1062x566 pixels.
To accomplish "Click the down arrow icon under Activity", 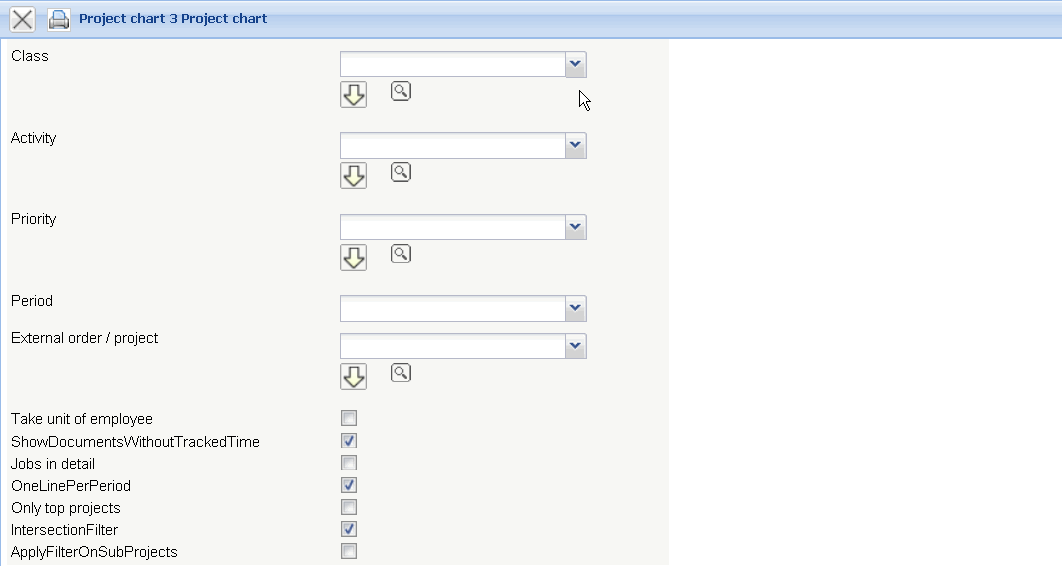I will [353, 176].
